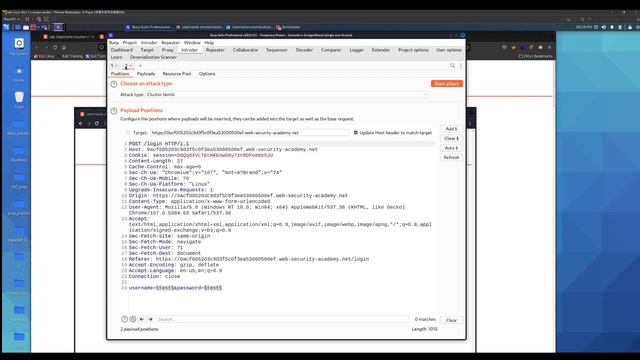
Task: Open the Intruder Options sub-tab
Action: (x=207, y=74)
